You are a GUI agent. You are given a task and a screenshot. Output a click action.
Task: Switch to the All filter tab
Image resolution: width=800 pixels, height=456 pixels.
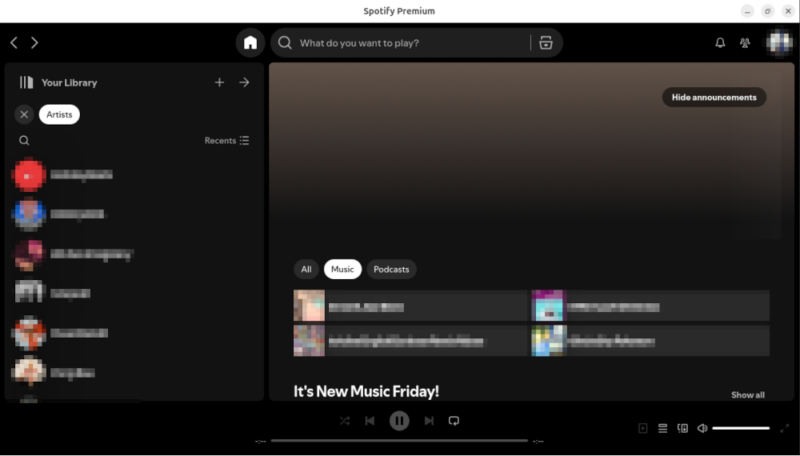[306, 269]
